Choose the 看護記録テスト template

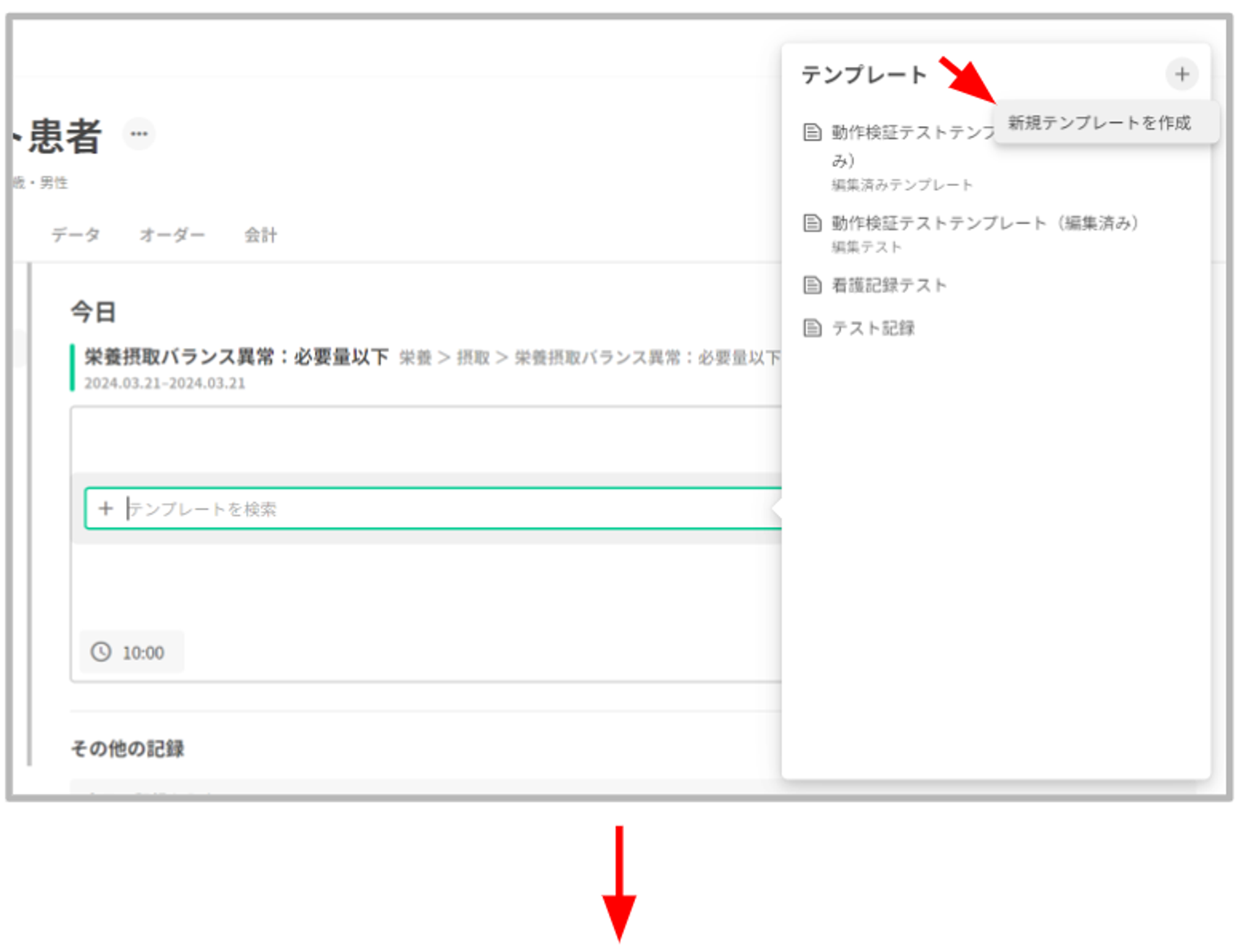(x=889, y=285)
